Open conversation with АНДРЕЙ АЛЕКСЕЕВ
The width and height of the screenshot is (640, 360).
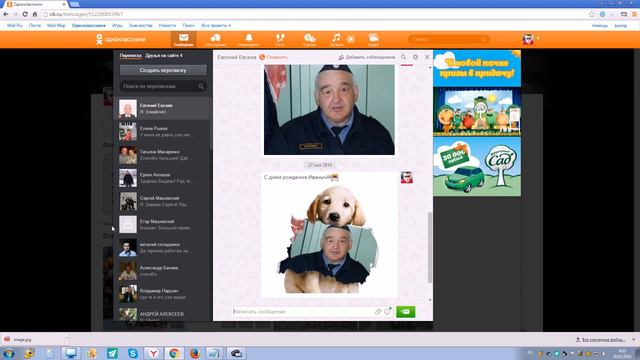point(162,314)
